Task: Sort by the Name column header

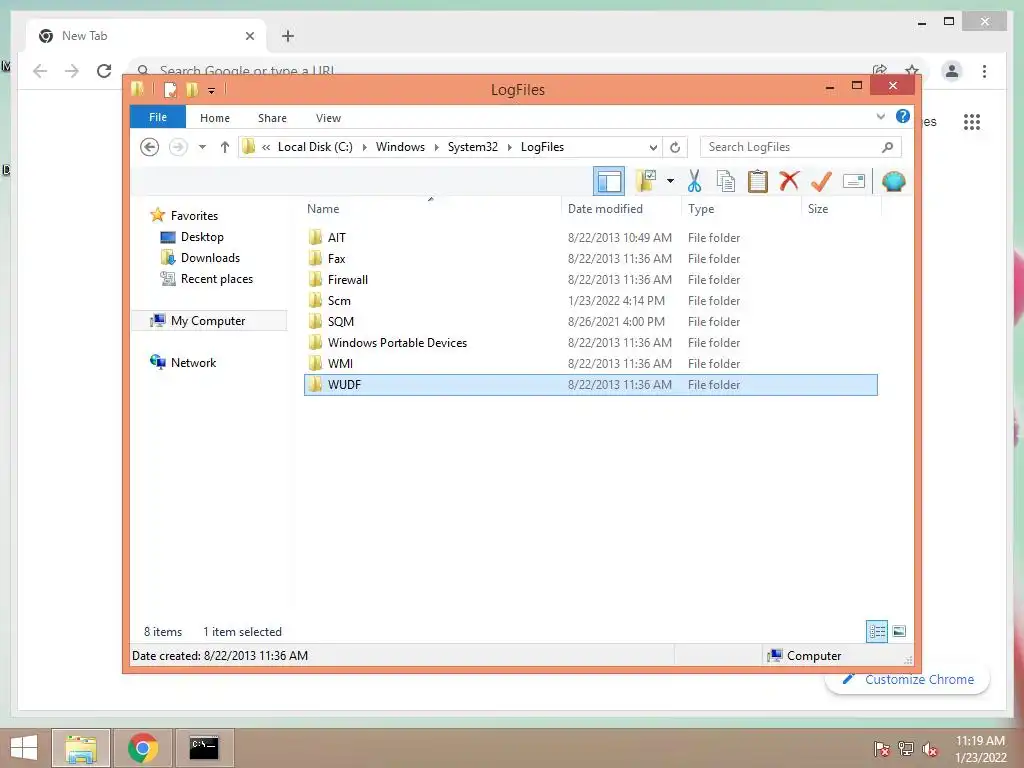Action: pyautogui.click(x=431, y=209)
